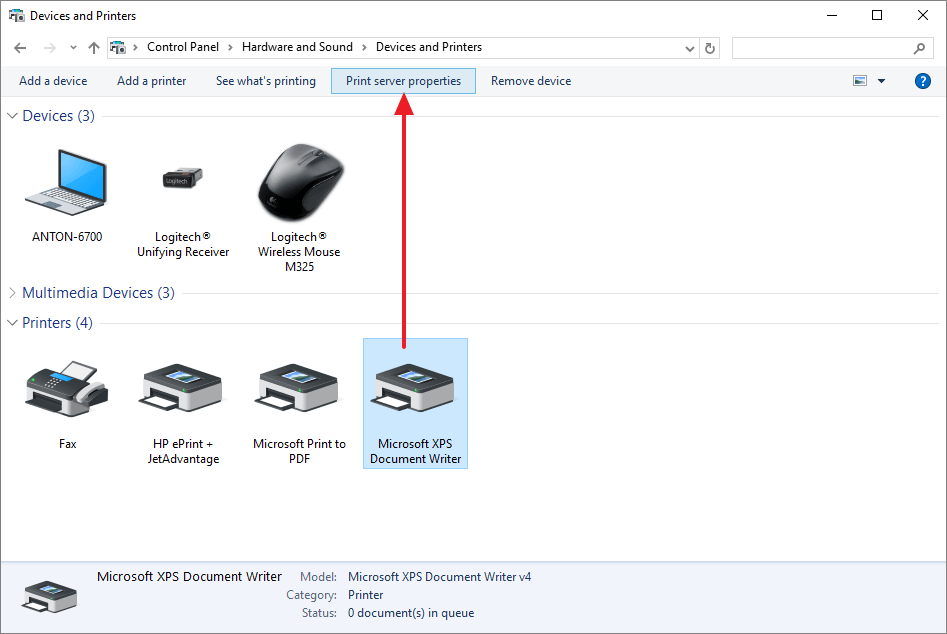Click the Multimedia Devices (3) heading

point(98,293)
